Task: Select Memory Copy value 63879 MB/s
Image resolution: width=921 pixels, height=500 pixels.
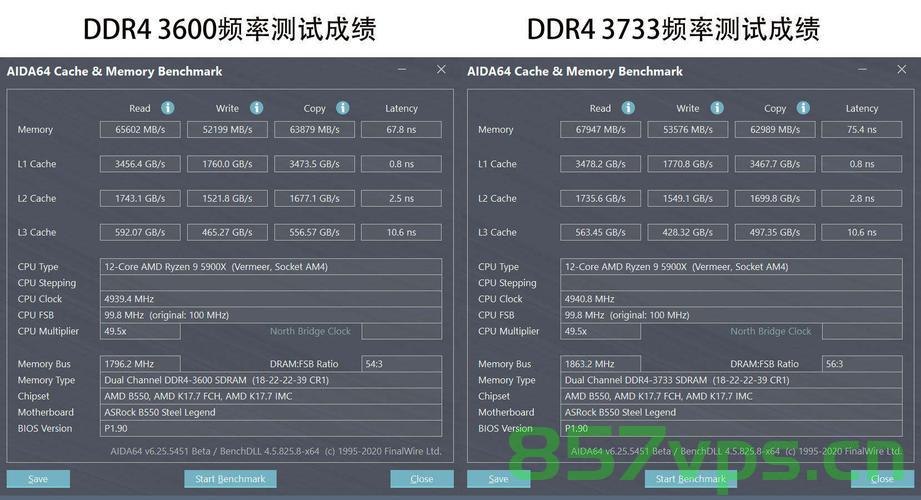Action: pos(314,129)
